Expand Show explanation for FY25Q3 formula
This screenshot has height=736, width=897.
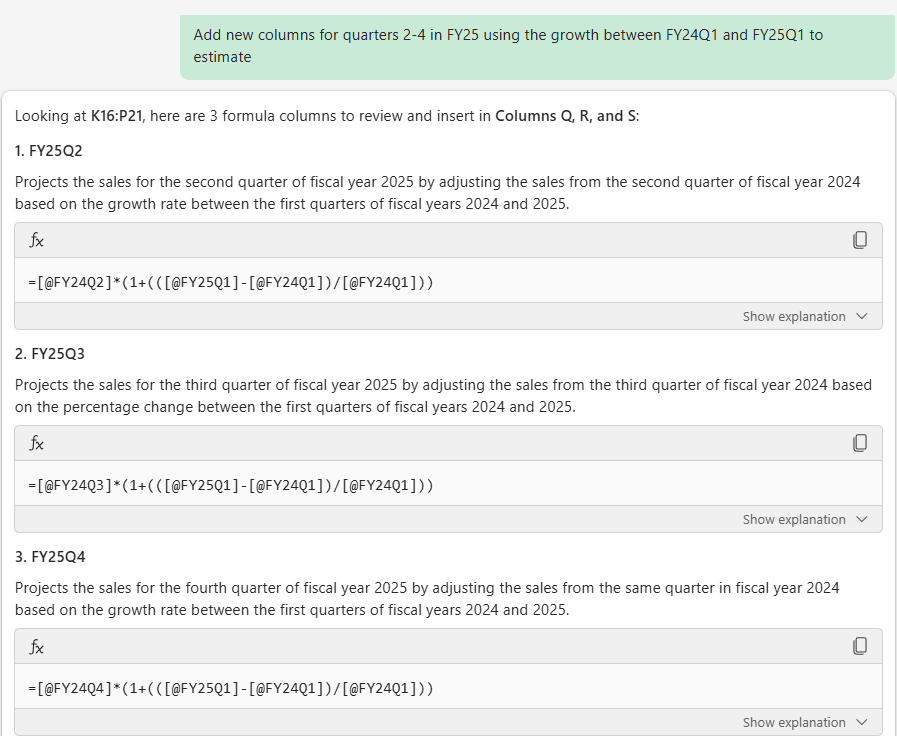[805, 519]
